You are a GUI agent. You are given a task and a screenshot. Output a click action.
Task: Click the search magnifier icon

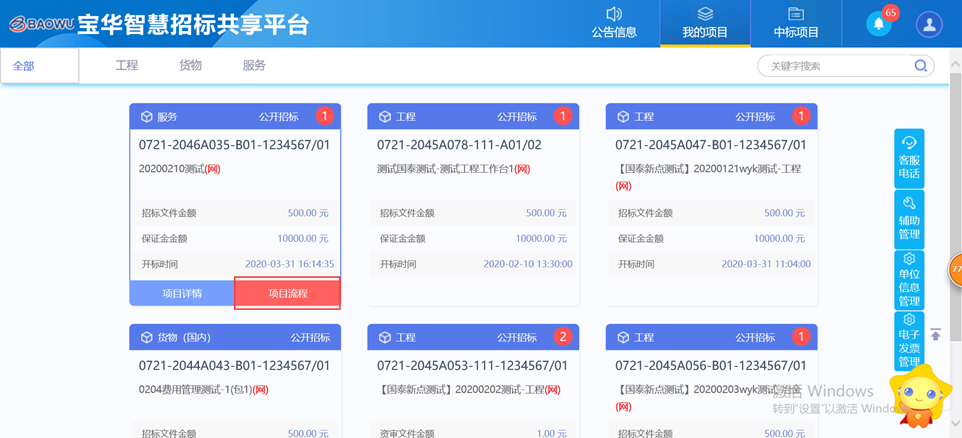(920, 66)
